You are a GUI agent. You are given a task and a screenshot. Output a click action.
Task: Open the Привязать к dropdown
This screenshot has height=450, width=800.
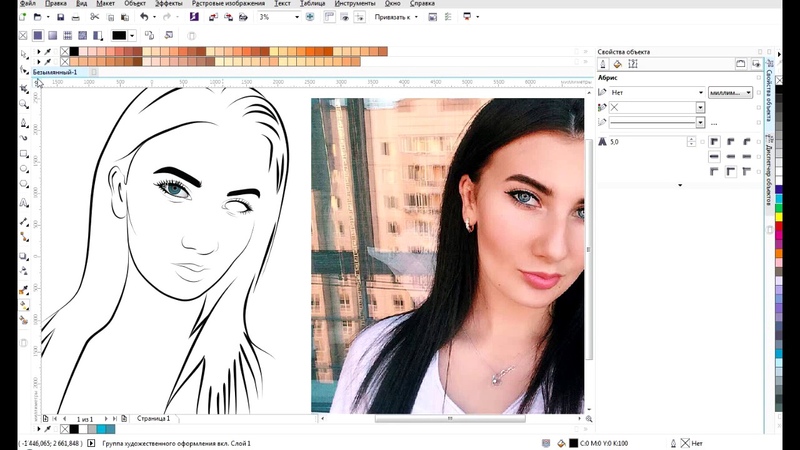point(396,17)
